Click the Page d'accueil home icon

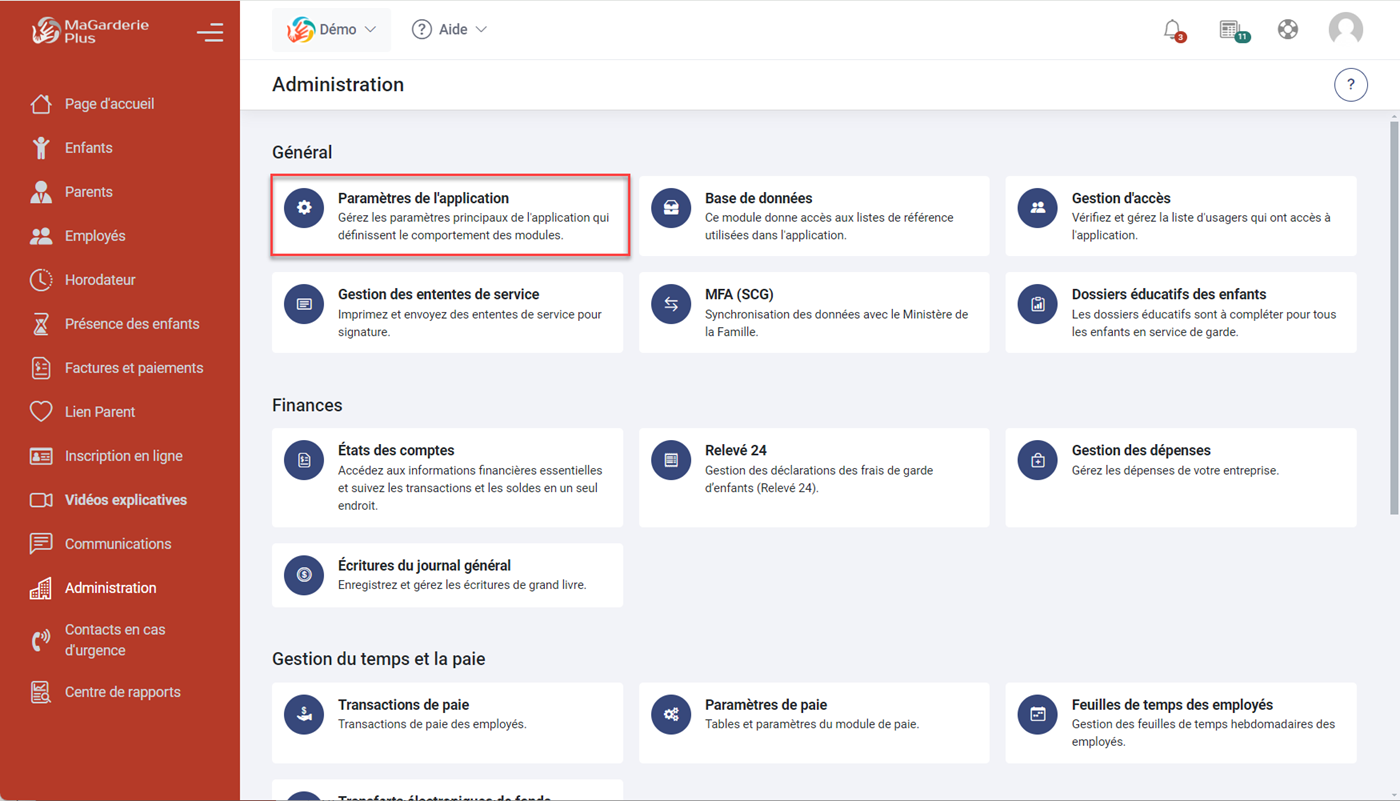pos(41,104)
